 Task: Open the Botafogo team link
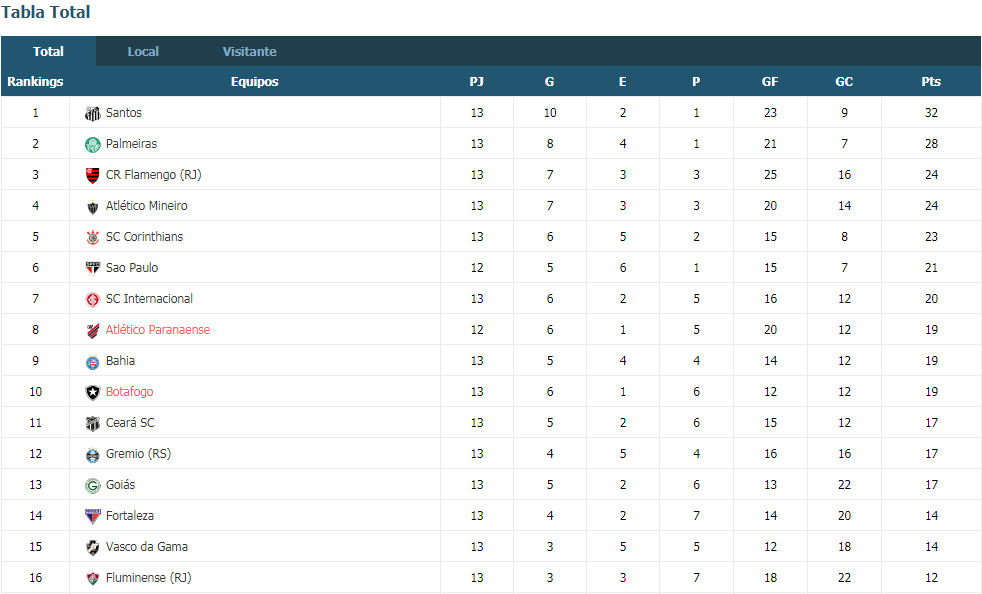tap(130, 392)
